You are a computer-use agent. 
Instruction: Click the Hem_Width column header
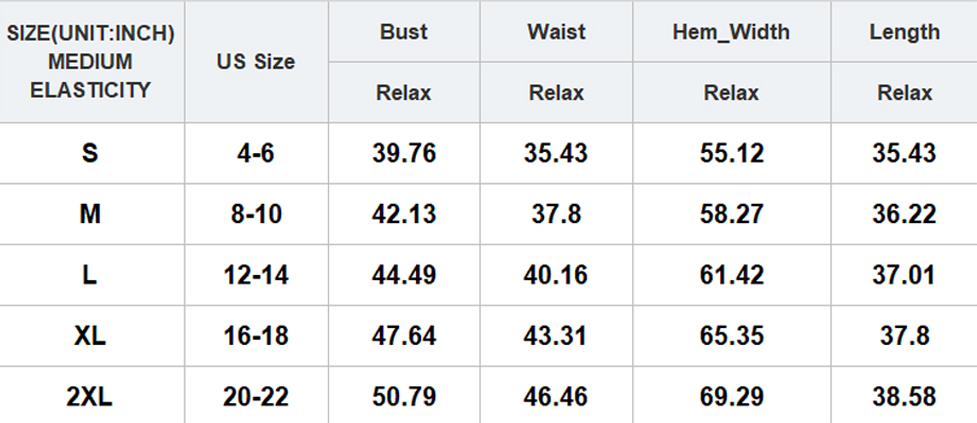(731, 32)
